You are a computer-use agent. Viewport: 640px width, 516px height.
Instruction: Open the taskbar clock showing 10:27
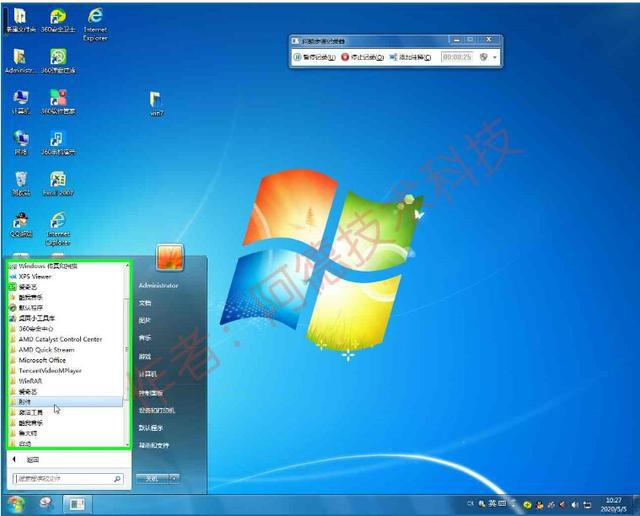coord(613,505)
